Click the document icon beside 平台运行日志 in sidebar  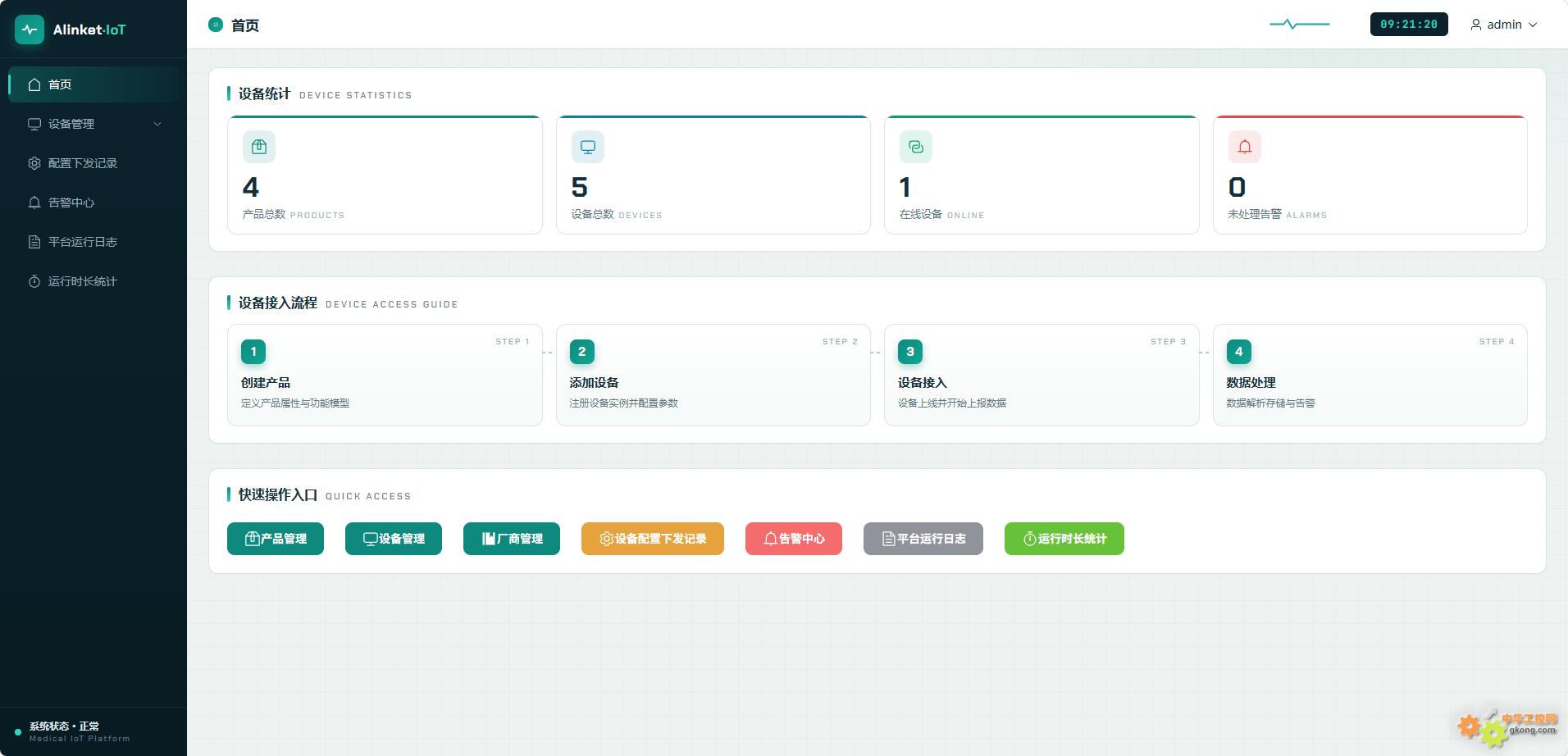pos(34,242)
